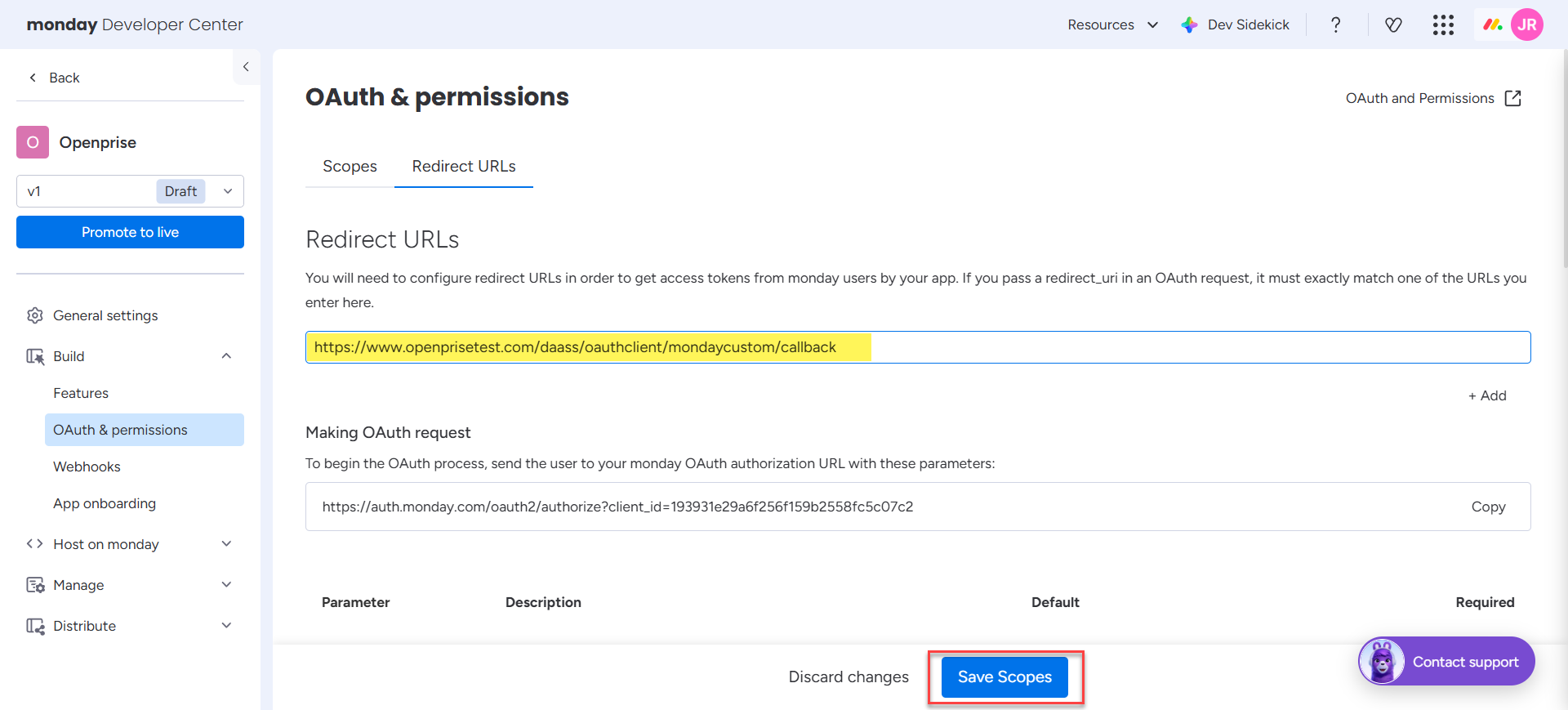Click into the redirect URL input field
Image resolution: width=1568 pixels, height=710 pixels.
click(x=1143, y=347)
